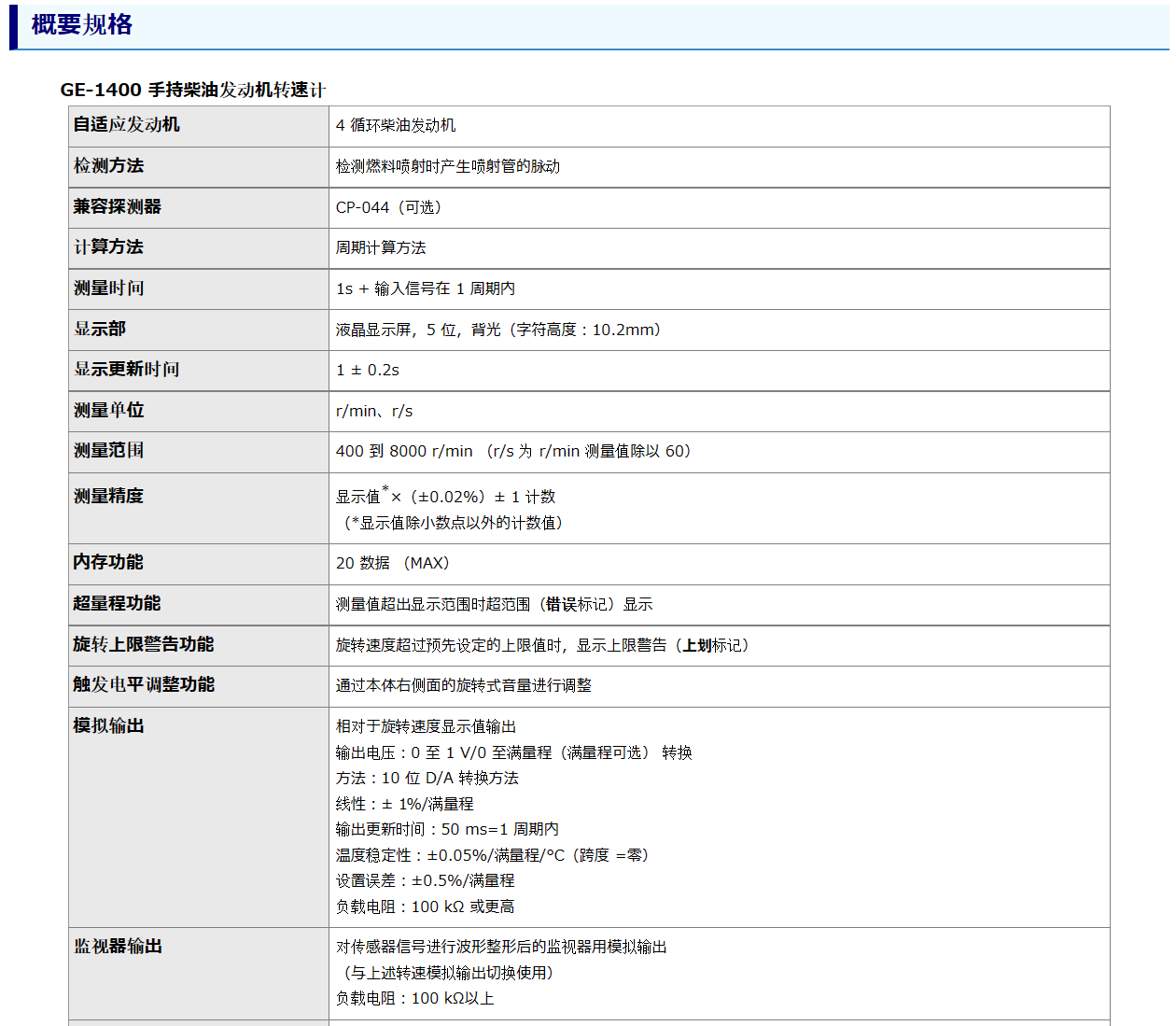Click the value 20 数据（MAX）
The height and width of the screenshot is (1026, 1176).
(396, 563)
